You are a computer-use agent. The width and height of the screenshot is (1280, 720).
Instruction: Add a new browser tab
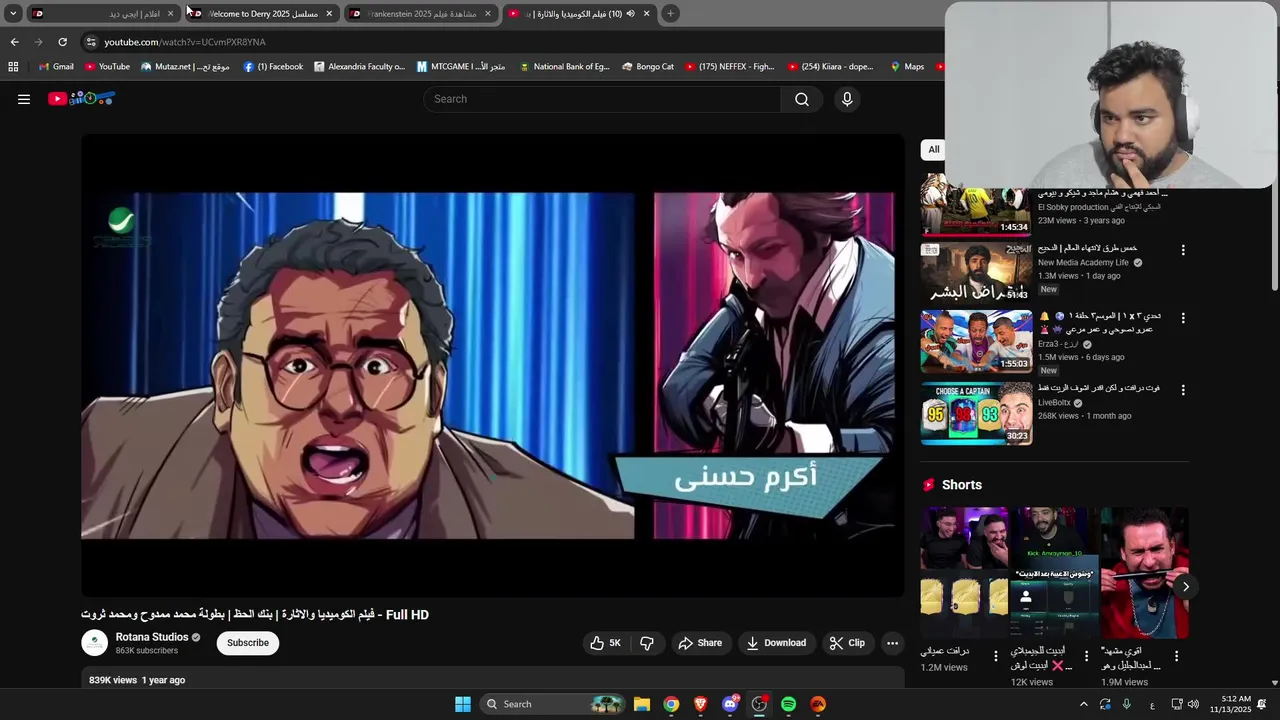coord(671,13)
